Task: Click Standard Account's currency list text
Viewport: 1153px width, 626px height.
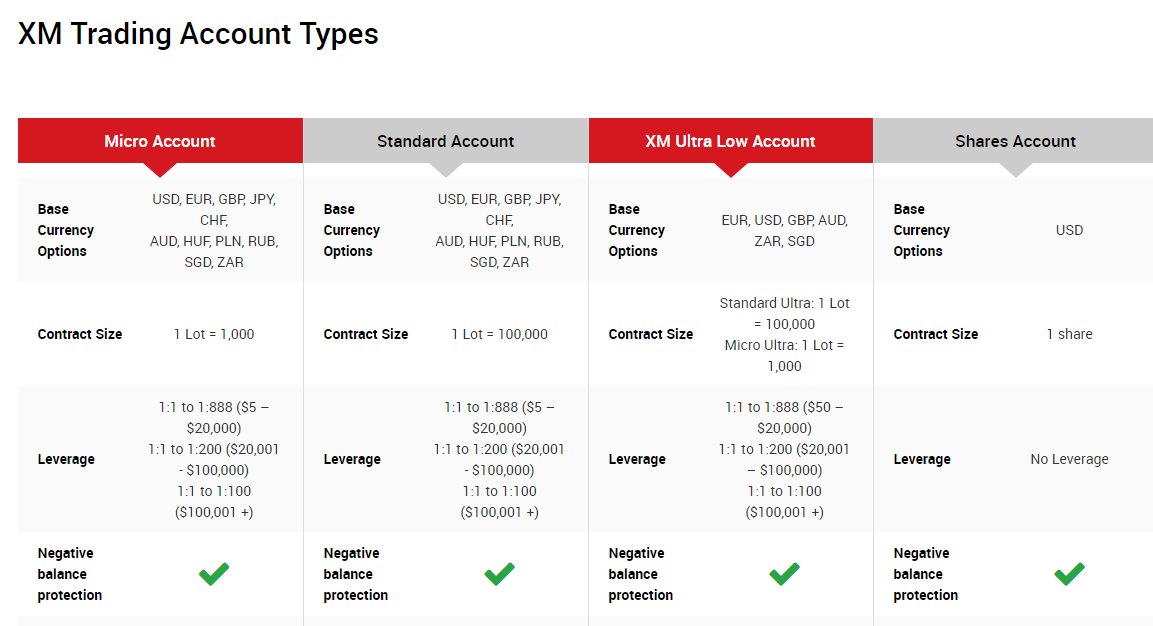Action: click(x=499, y=230)
